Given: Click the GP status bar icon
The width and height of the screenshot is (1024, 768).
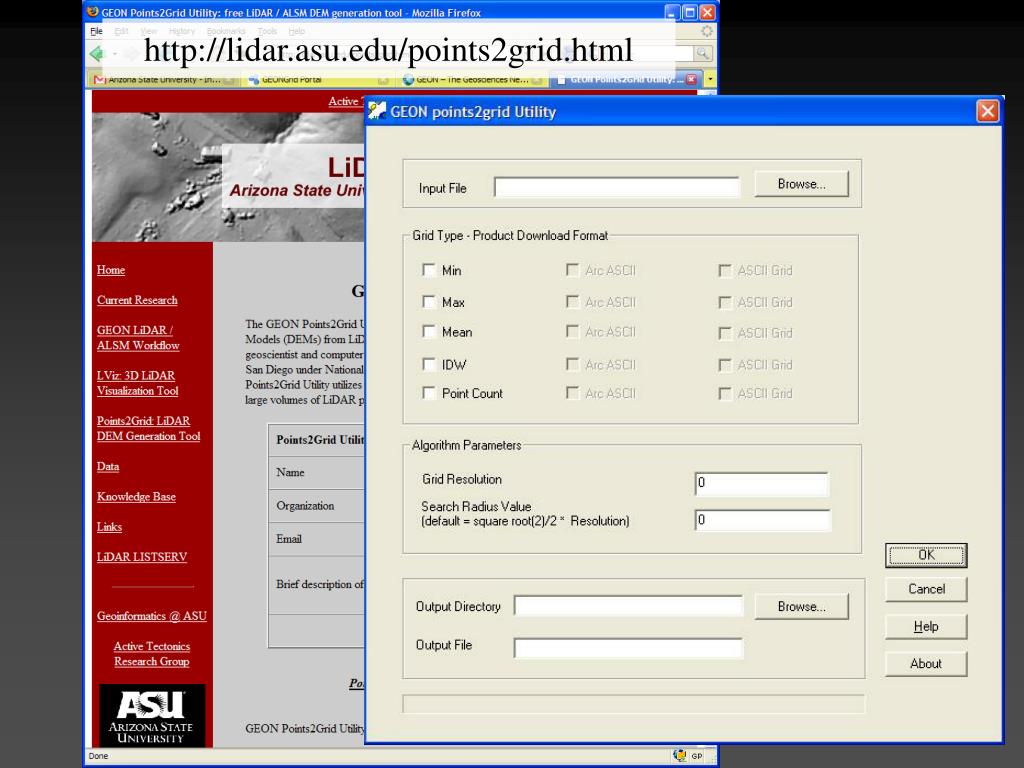Looking at the screenshot, I should (x=697, y=756).
